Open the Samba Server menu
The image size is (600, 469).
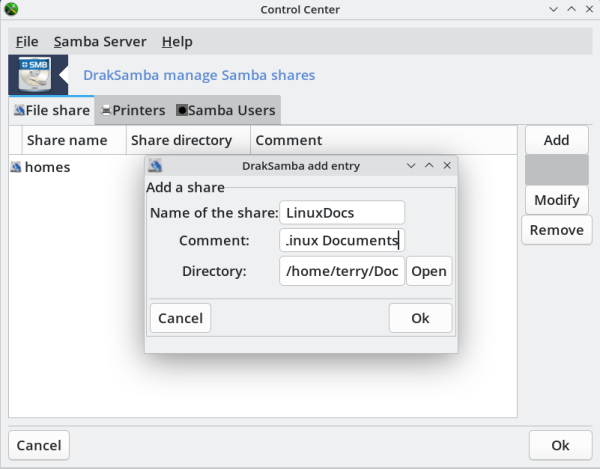[100, 41]
